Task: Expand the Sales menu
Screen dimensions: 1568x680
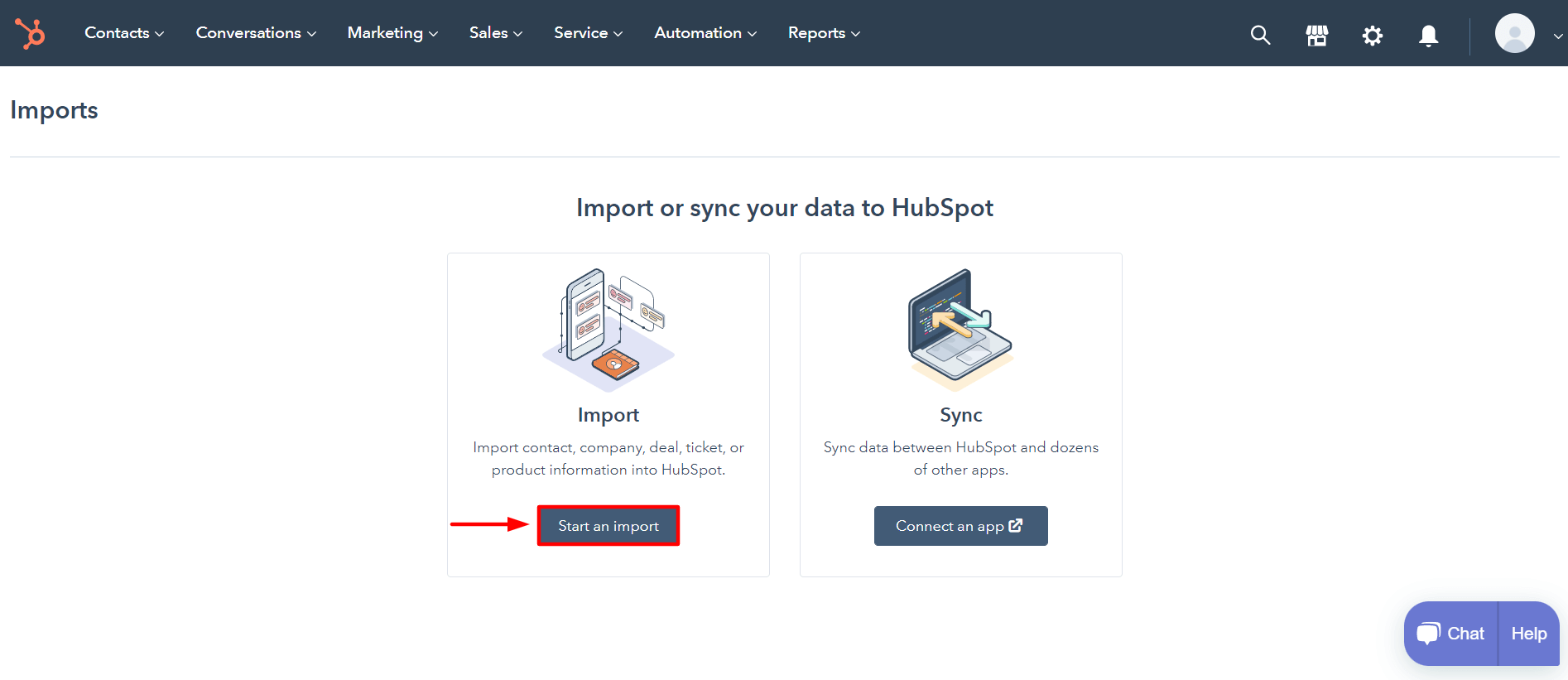Action: 496,33
